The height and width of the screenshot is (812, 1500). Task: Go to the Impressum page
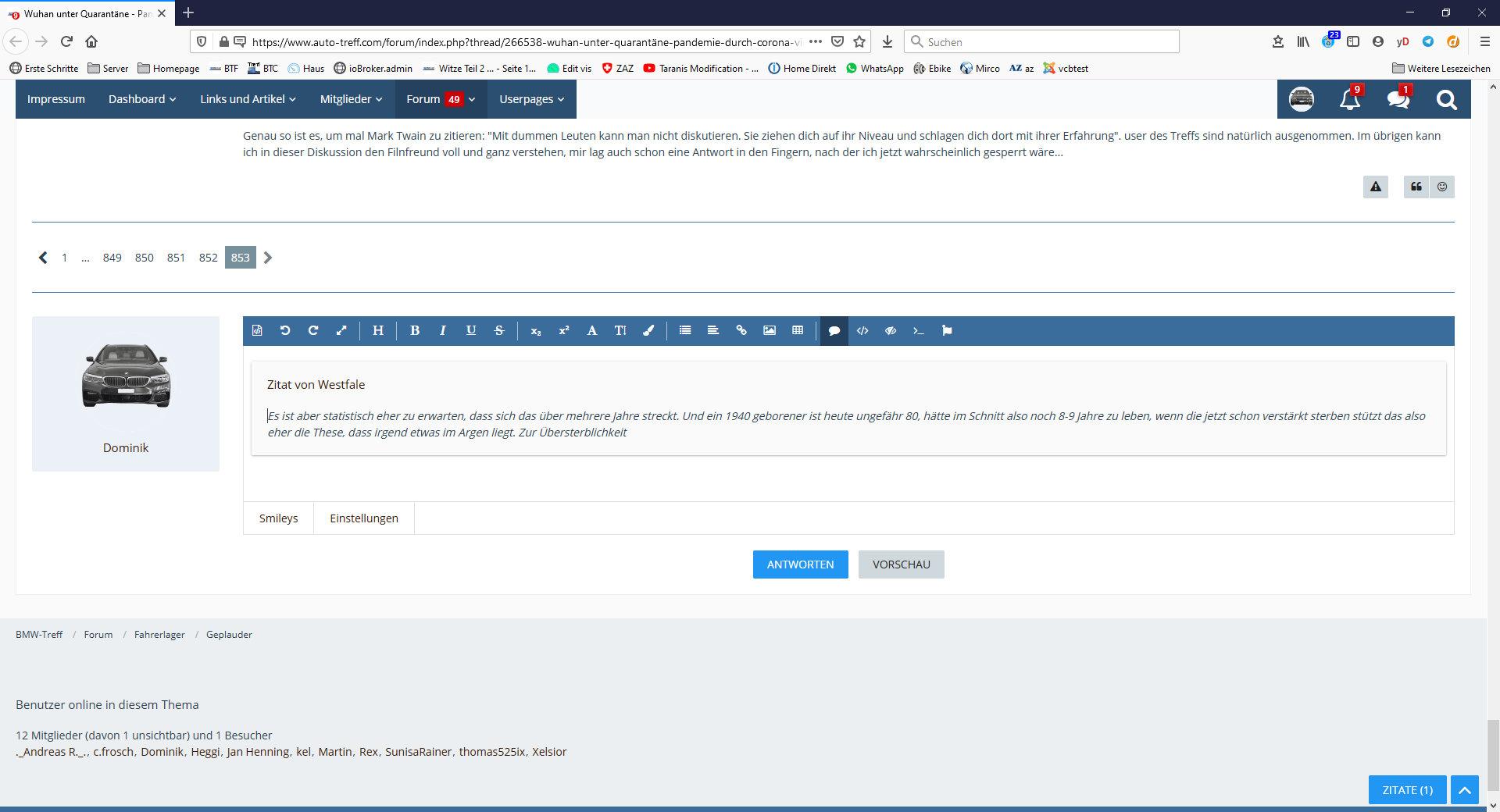56,99
